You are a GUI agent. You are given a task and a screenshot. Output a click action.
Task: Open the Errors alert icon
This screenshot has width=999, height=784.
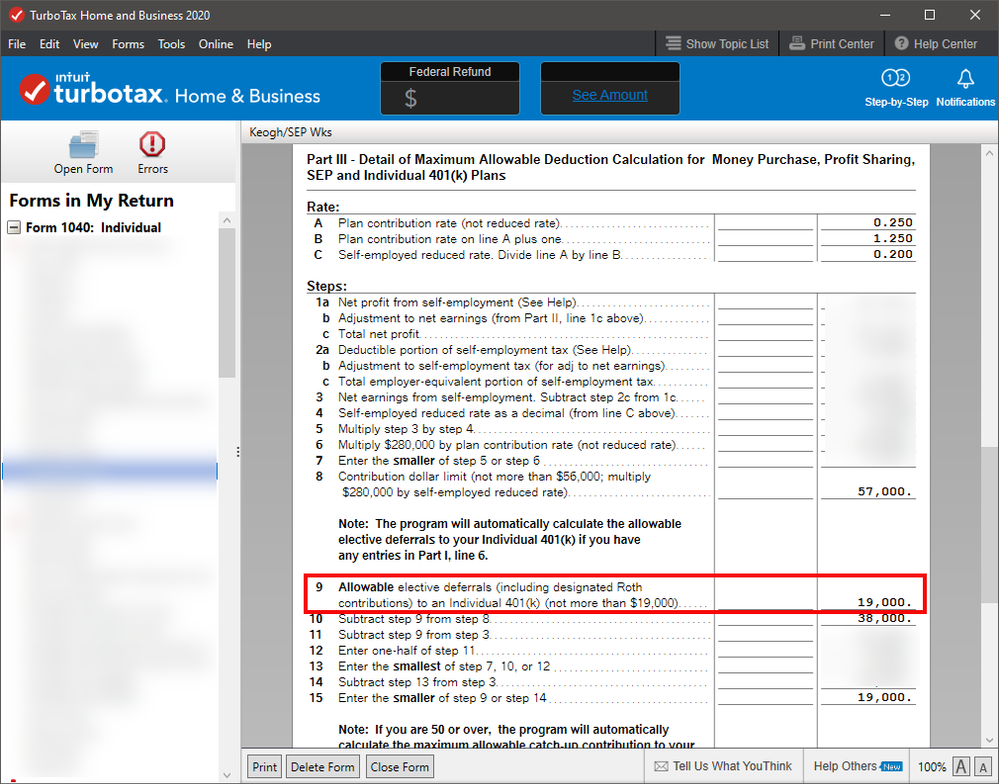(152, 144)
